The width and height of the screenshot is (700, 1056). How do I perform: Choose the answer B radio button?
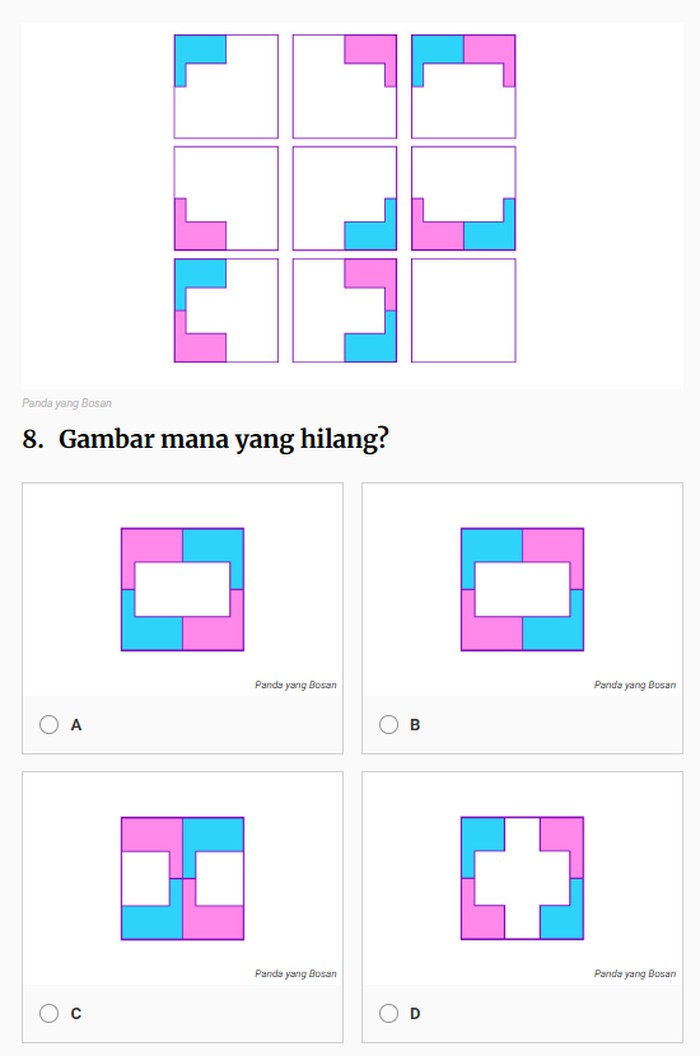point(389,725)
